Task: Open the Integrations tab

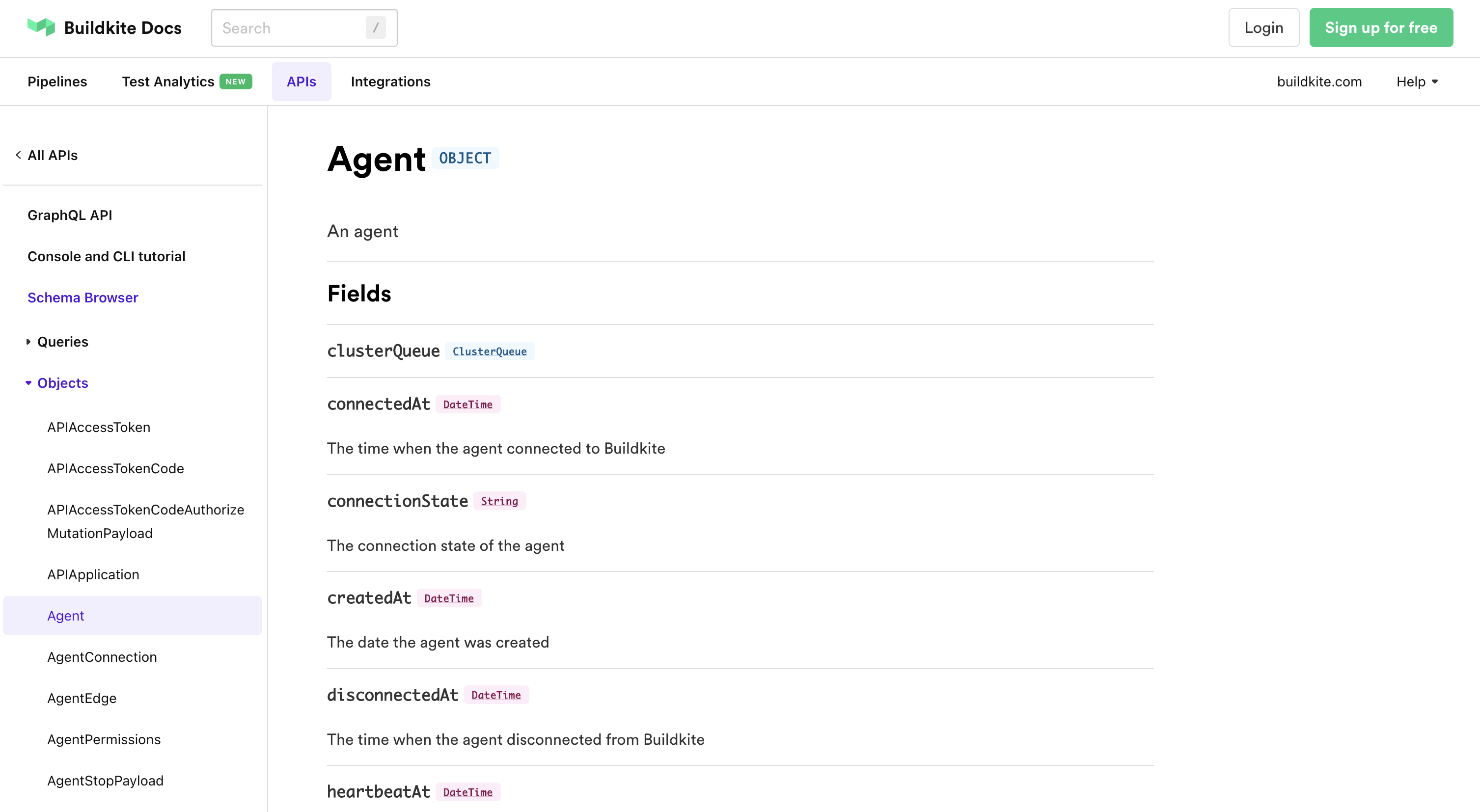Action: click(390, 81)
